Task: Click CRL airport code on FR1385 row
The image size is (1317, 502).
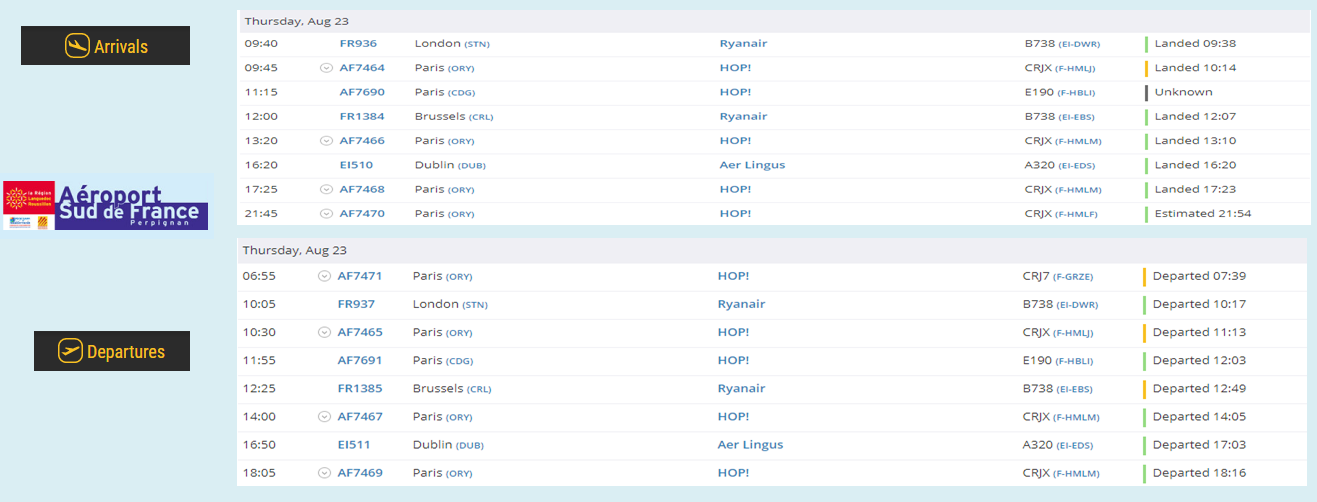Action: coord(479,389)
